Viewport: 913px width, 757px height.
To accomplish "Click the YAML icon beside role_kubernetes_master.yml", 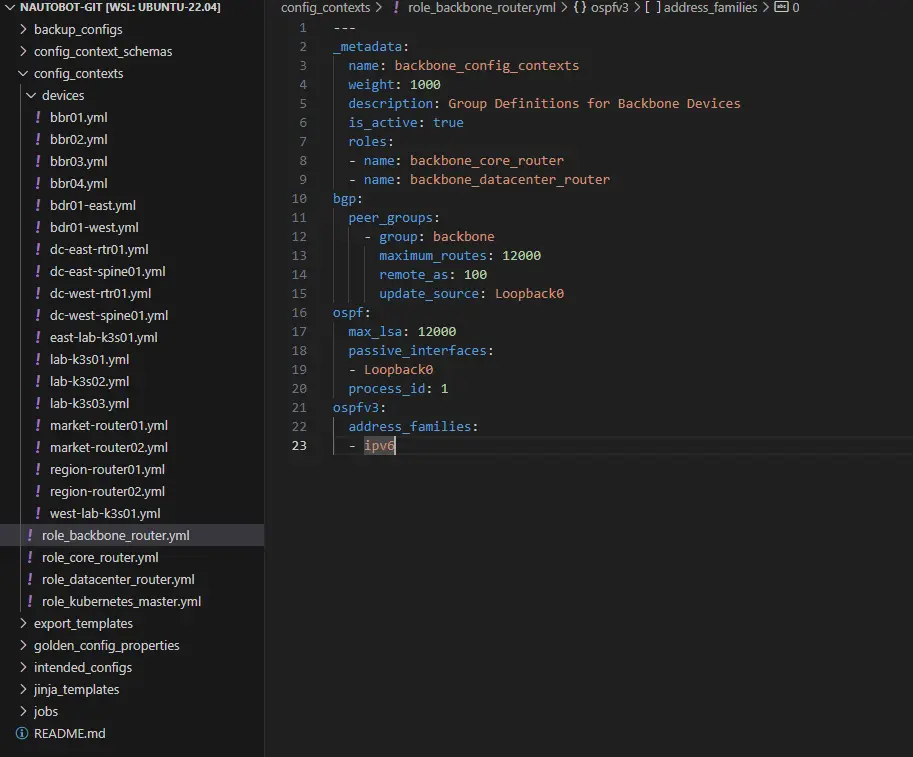I will [30, 602].
